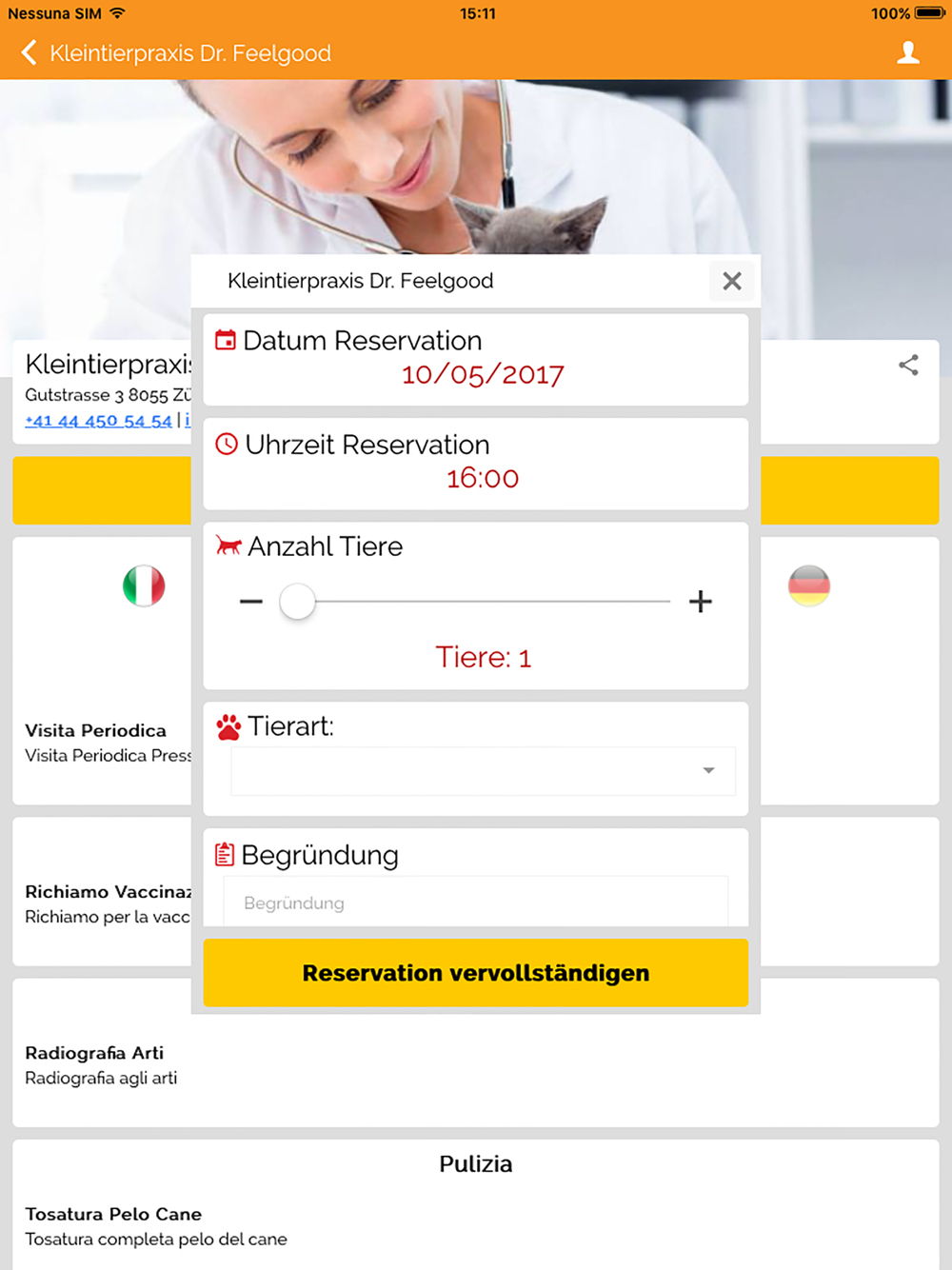Image resolution: width=952 pixels, height=1270 pixels.
Task: Select the German flag language
Action: (x=809, y=585)
